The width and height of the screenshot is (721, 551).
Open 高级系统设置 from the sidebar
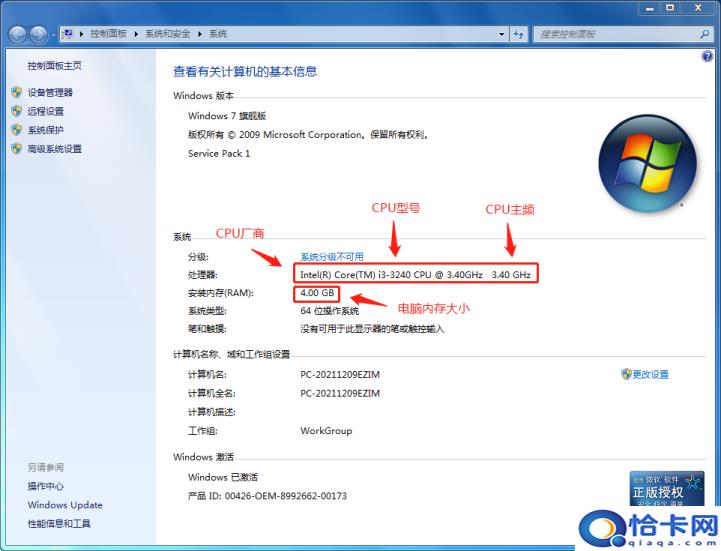point(54,149)
